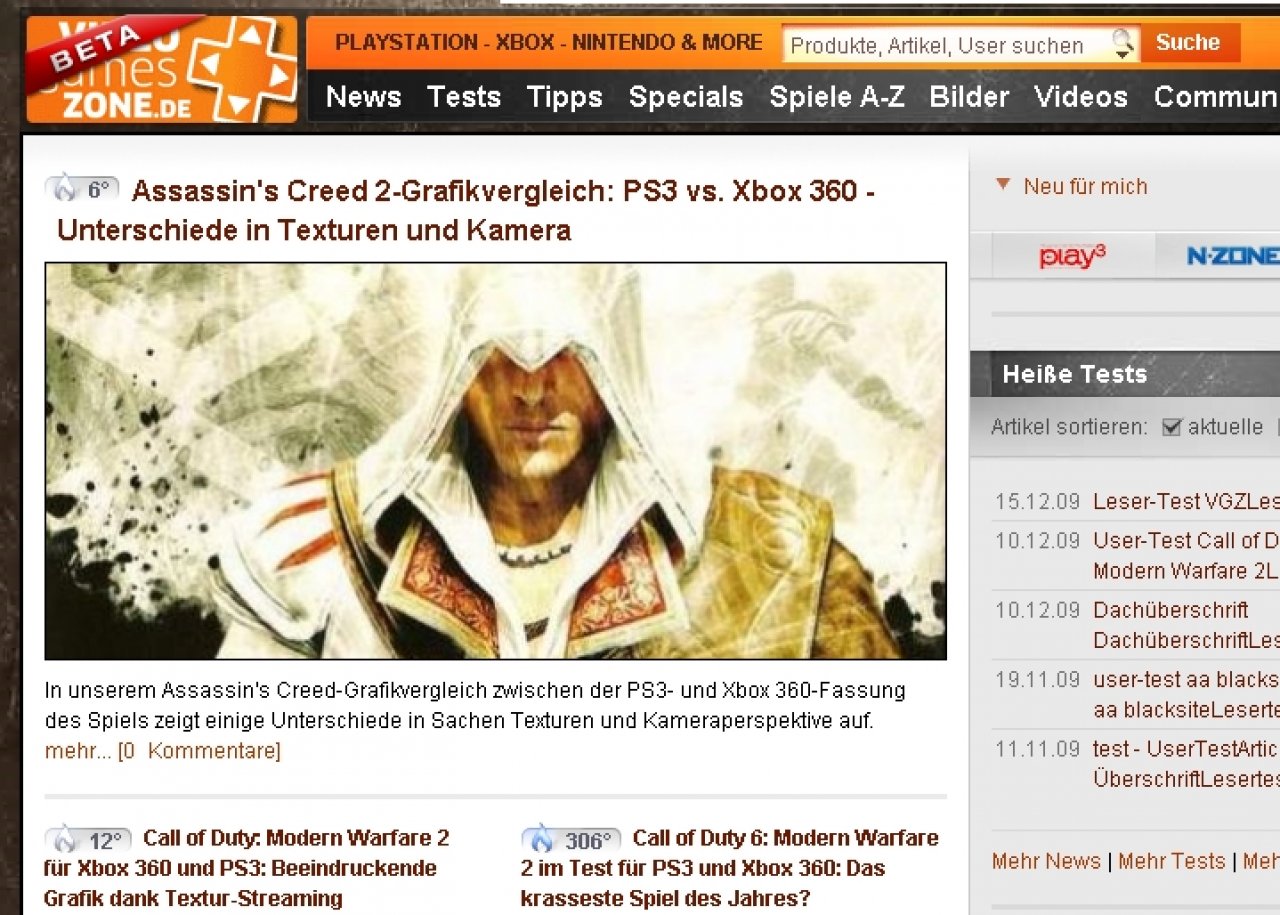
Task: Open Call of Duty 6 im Test article
Action: click(x=730, y=868)
